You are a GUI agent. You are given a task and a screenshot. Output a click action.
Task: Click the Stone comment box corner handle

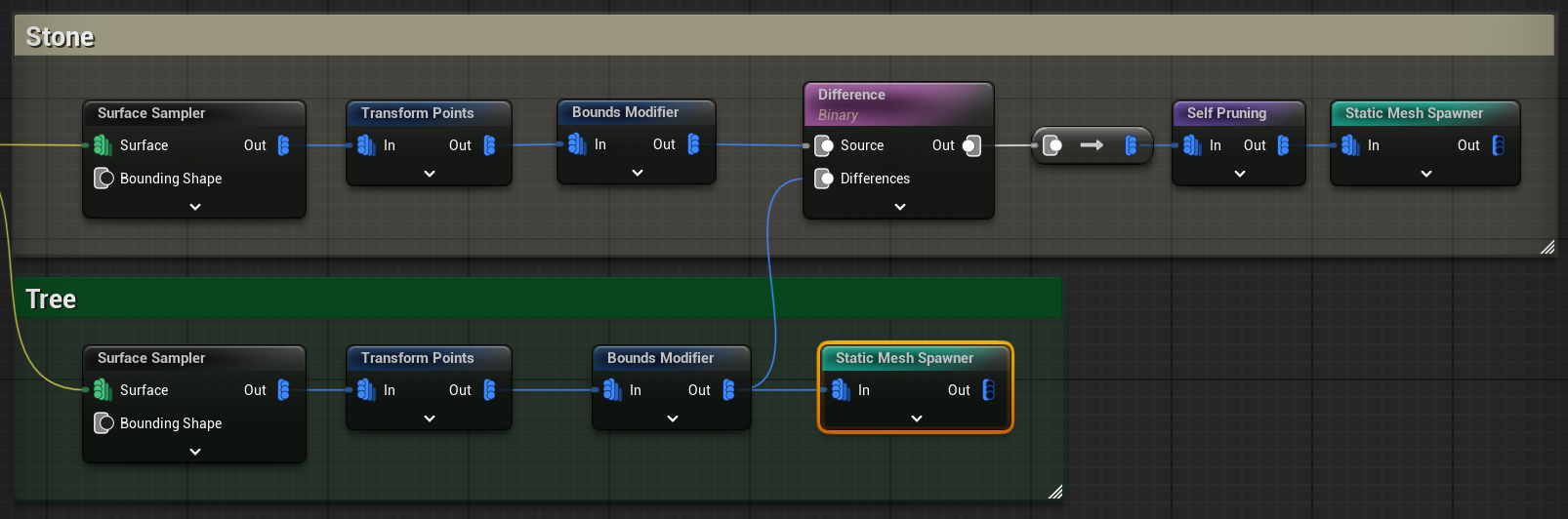[x=1547, y=248]
